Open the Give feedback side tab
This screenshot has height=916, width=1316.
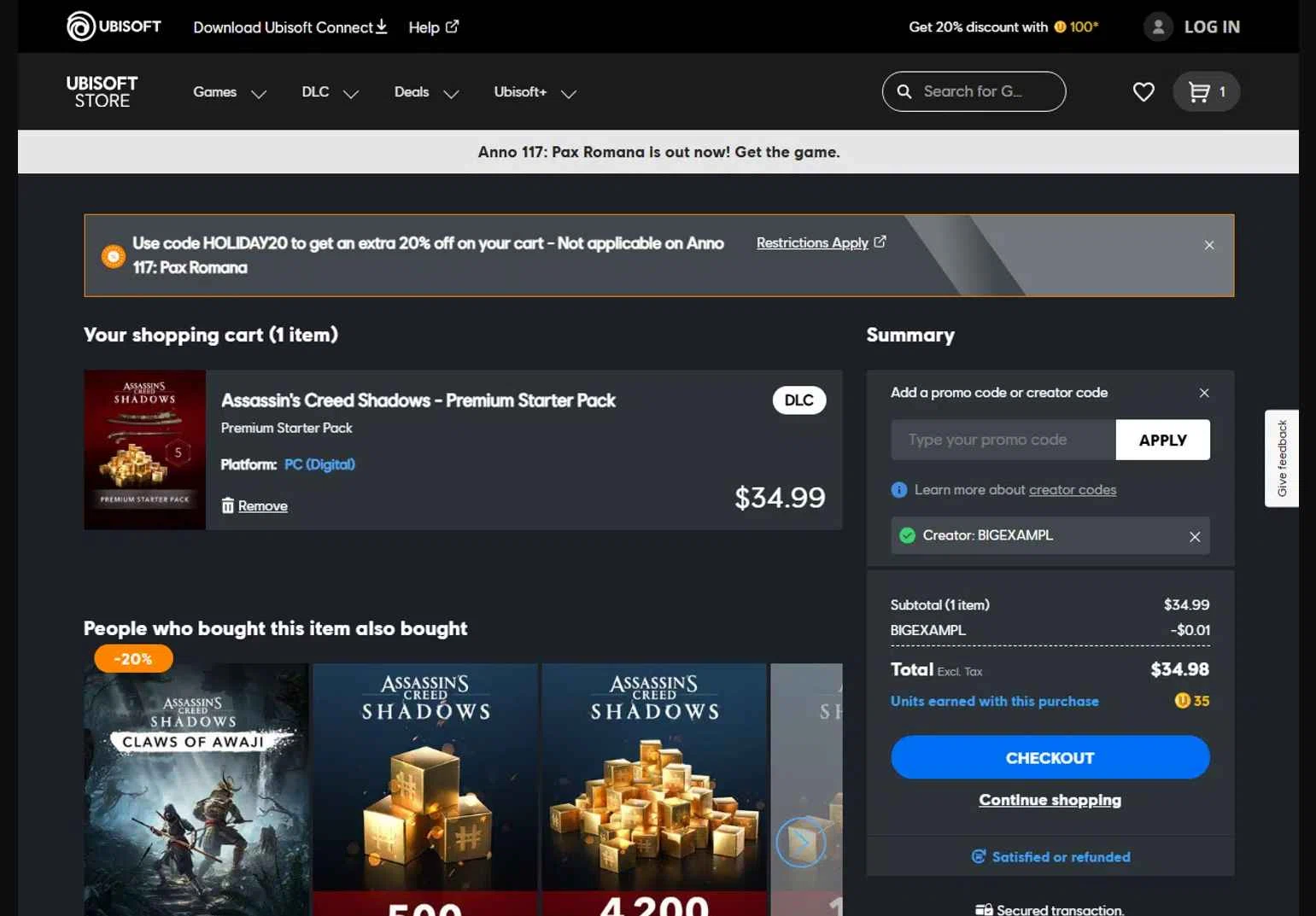[1282, 458]
